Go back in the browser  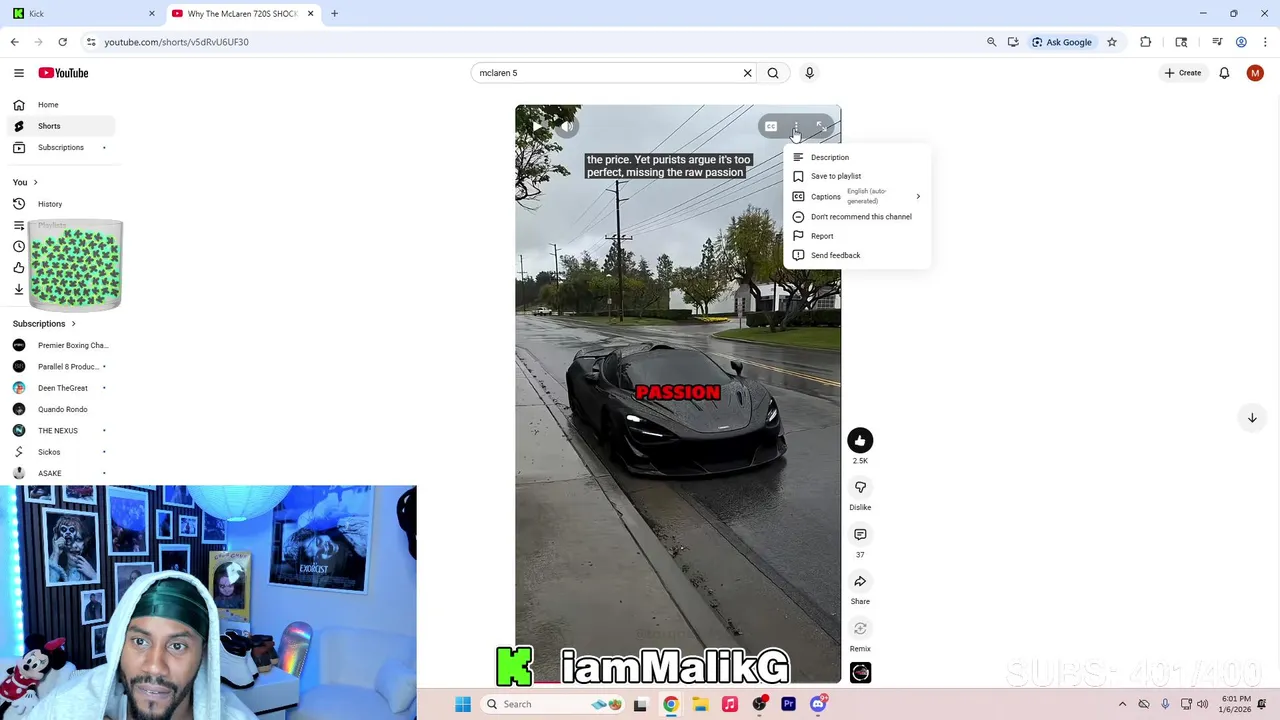click(x=14, y=42)
